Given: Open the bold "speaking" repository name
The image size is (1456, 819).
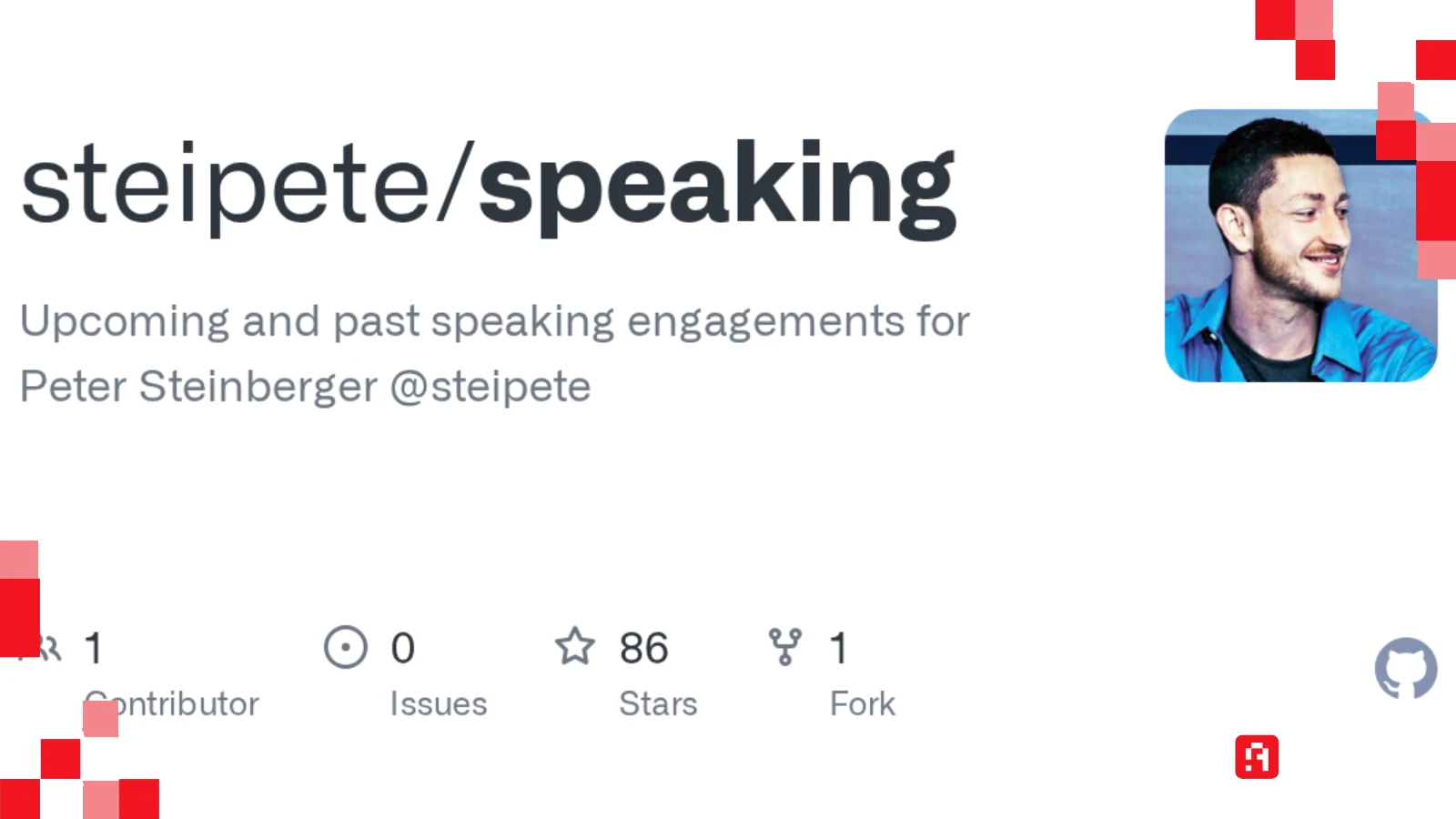Looking at the screenshot, I should pos(717,187).
